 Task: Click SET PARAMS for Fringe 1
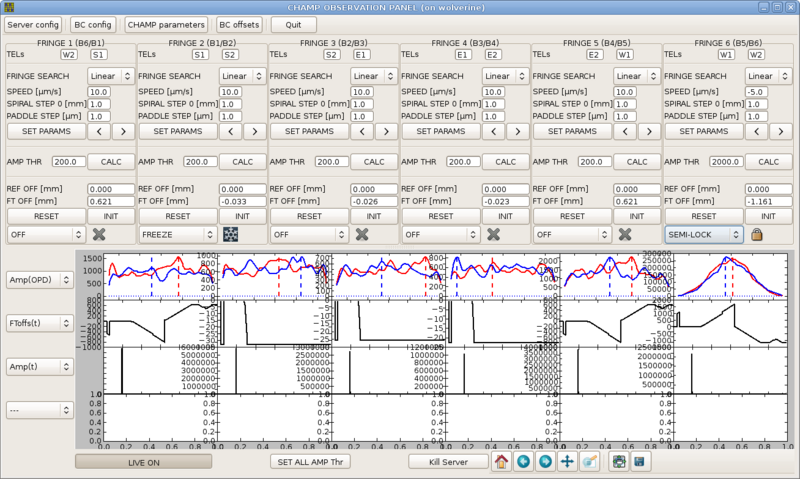(46, 131)
